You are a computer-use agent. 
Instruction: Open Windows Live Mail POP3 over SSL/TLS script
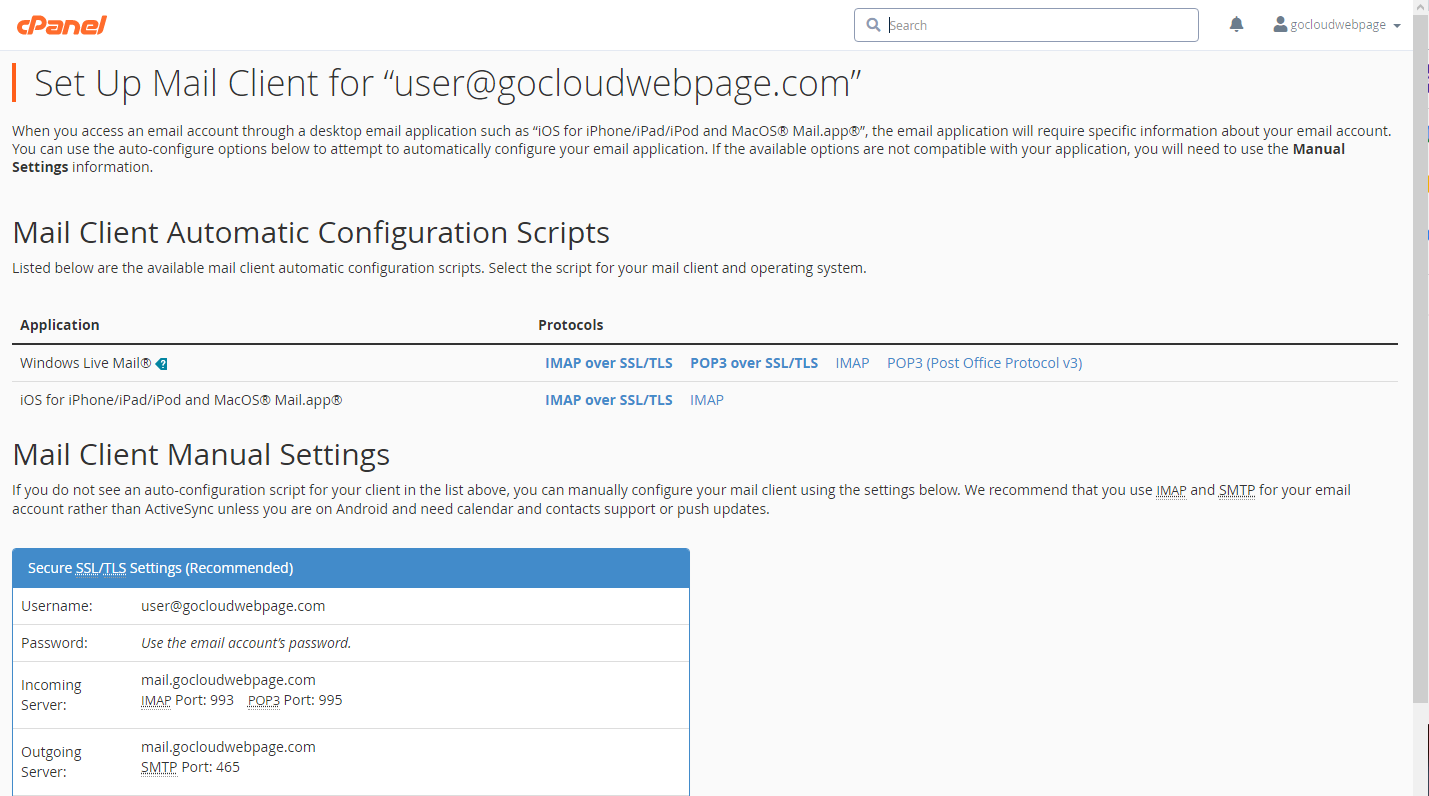click(754, 363)
